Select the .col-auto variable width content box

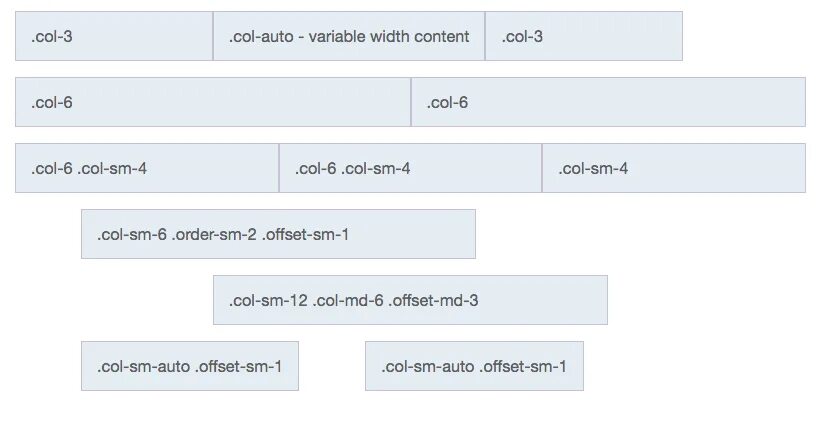point(349,36)
